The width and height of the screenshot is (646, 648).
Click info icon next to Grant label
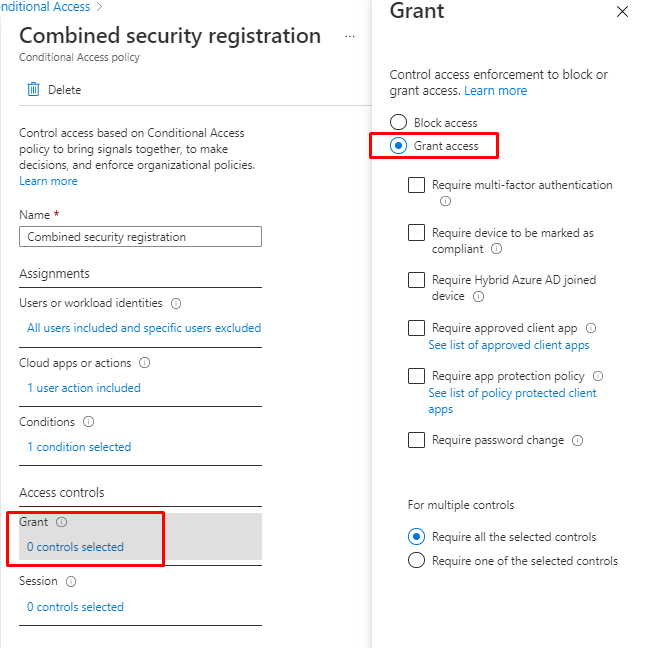(62, 522)
